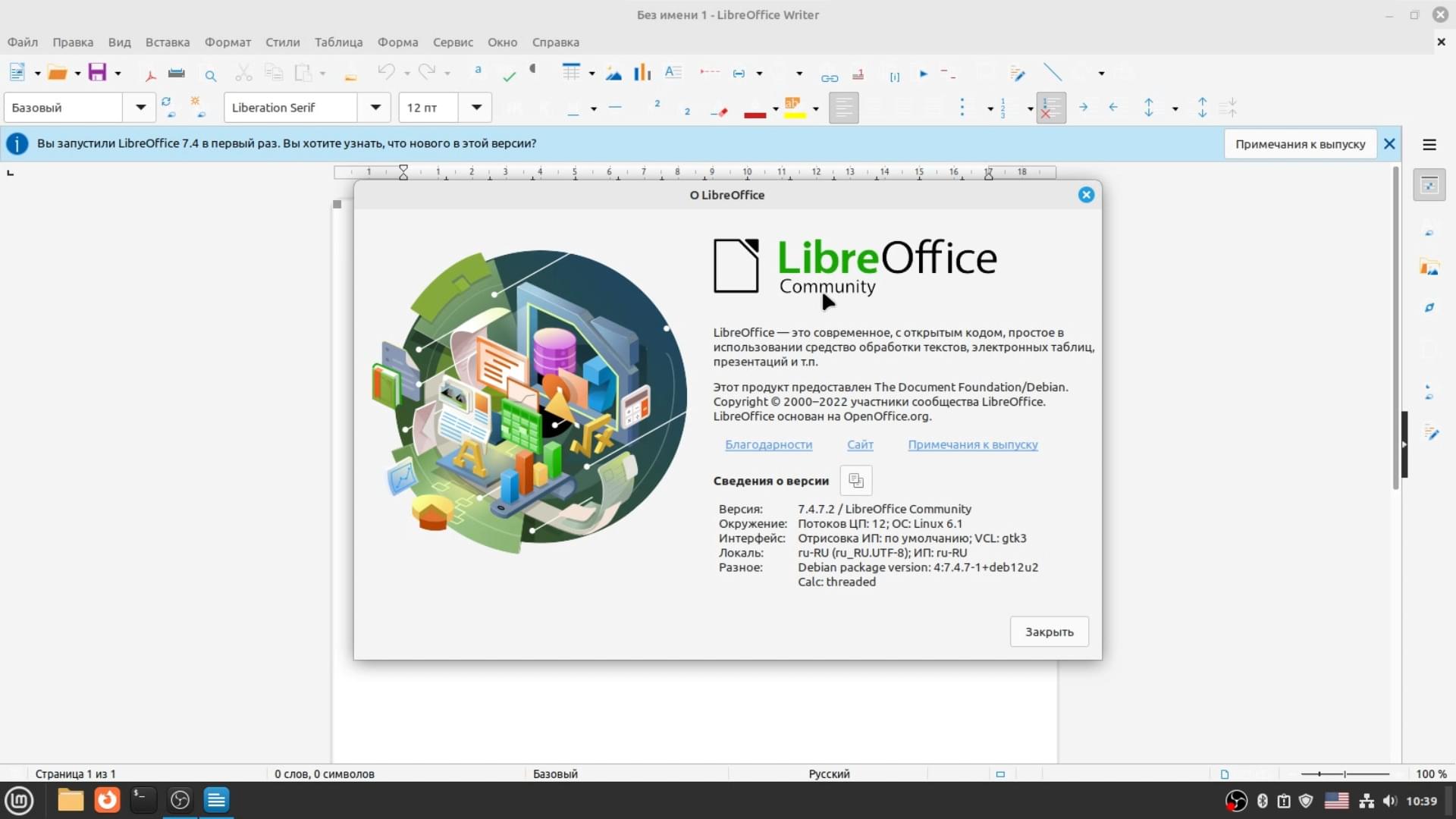Screen dimensions: 1456x819
Task: Open the Примечания к выпуску link in the dialog
Action: pos(973,444)
